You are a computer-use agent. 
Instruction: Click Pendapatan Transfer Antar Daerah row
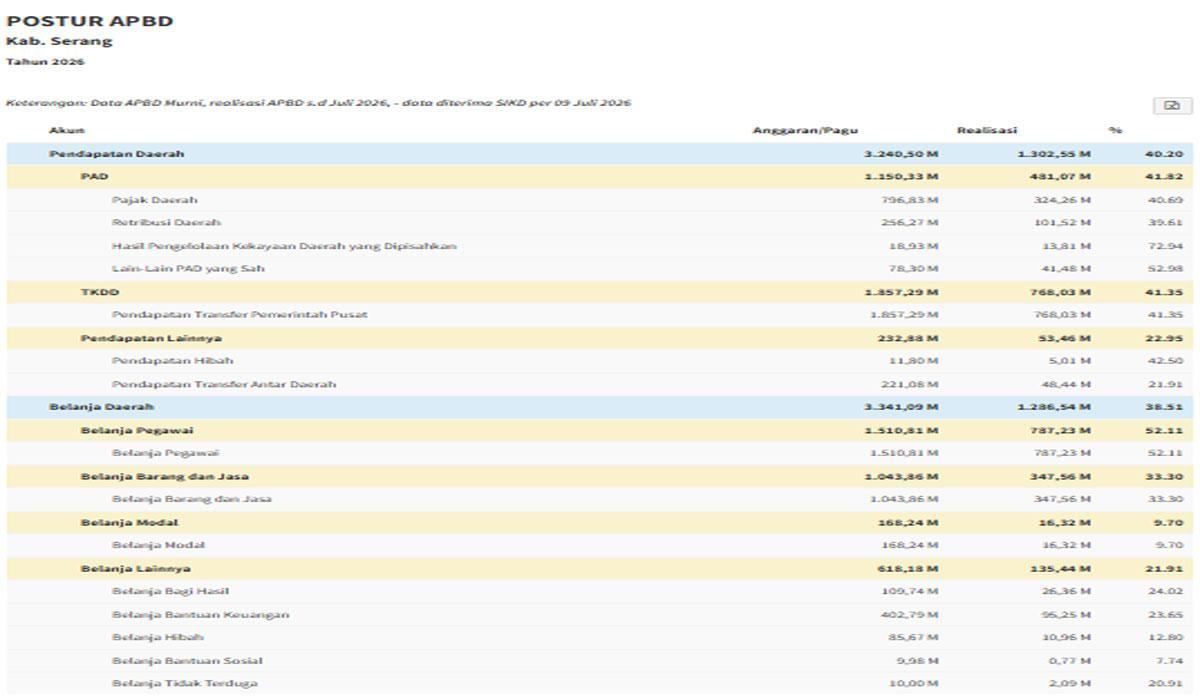(600, 384)
